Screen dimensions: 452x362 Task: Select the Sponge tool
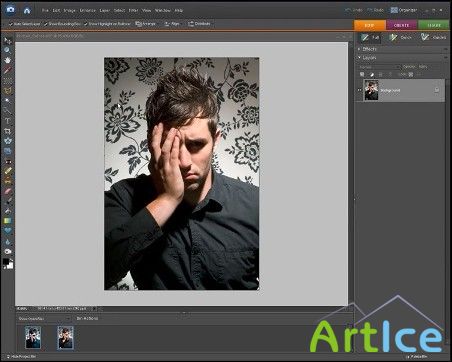(7, 251)
